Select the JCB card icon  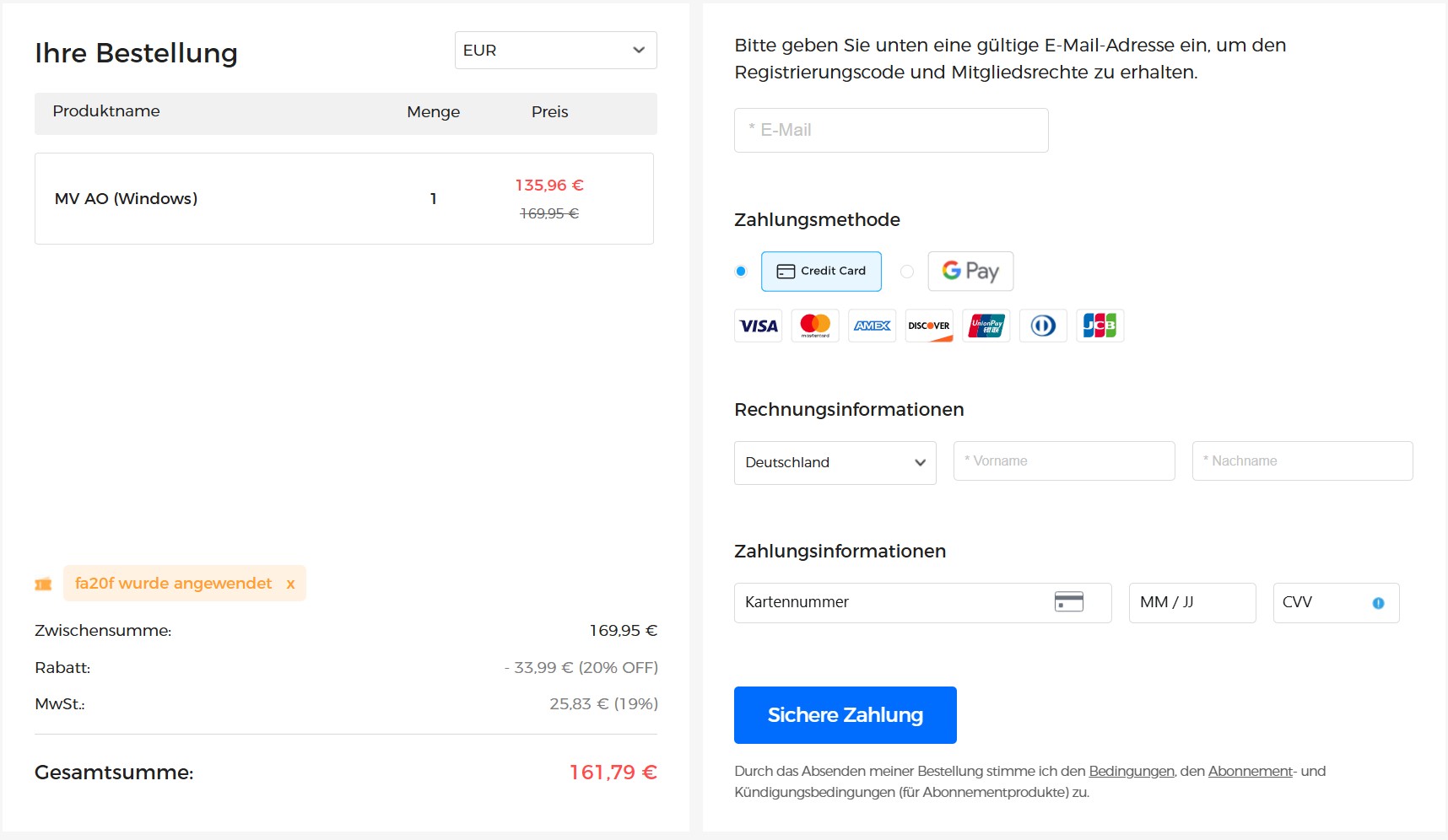point(1100,326)
